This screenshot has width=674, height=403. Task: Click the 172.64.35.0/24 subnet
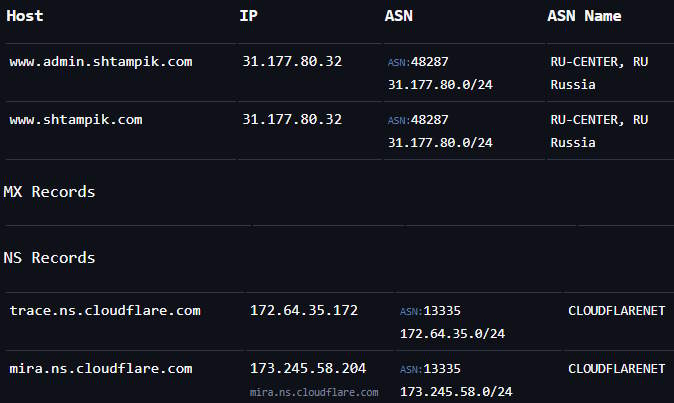point(452,334)
